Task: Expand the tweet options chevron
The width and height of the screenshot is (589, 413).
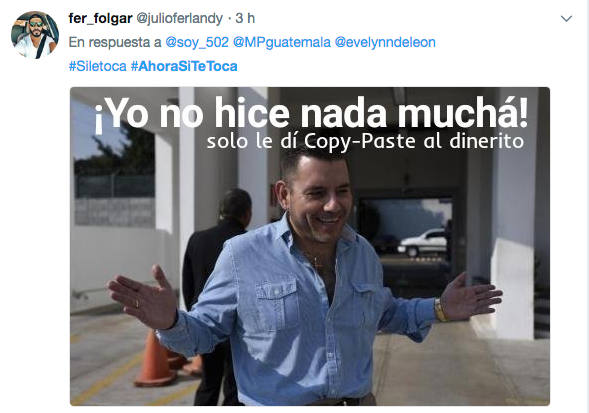Action: click(566, 18)
